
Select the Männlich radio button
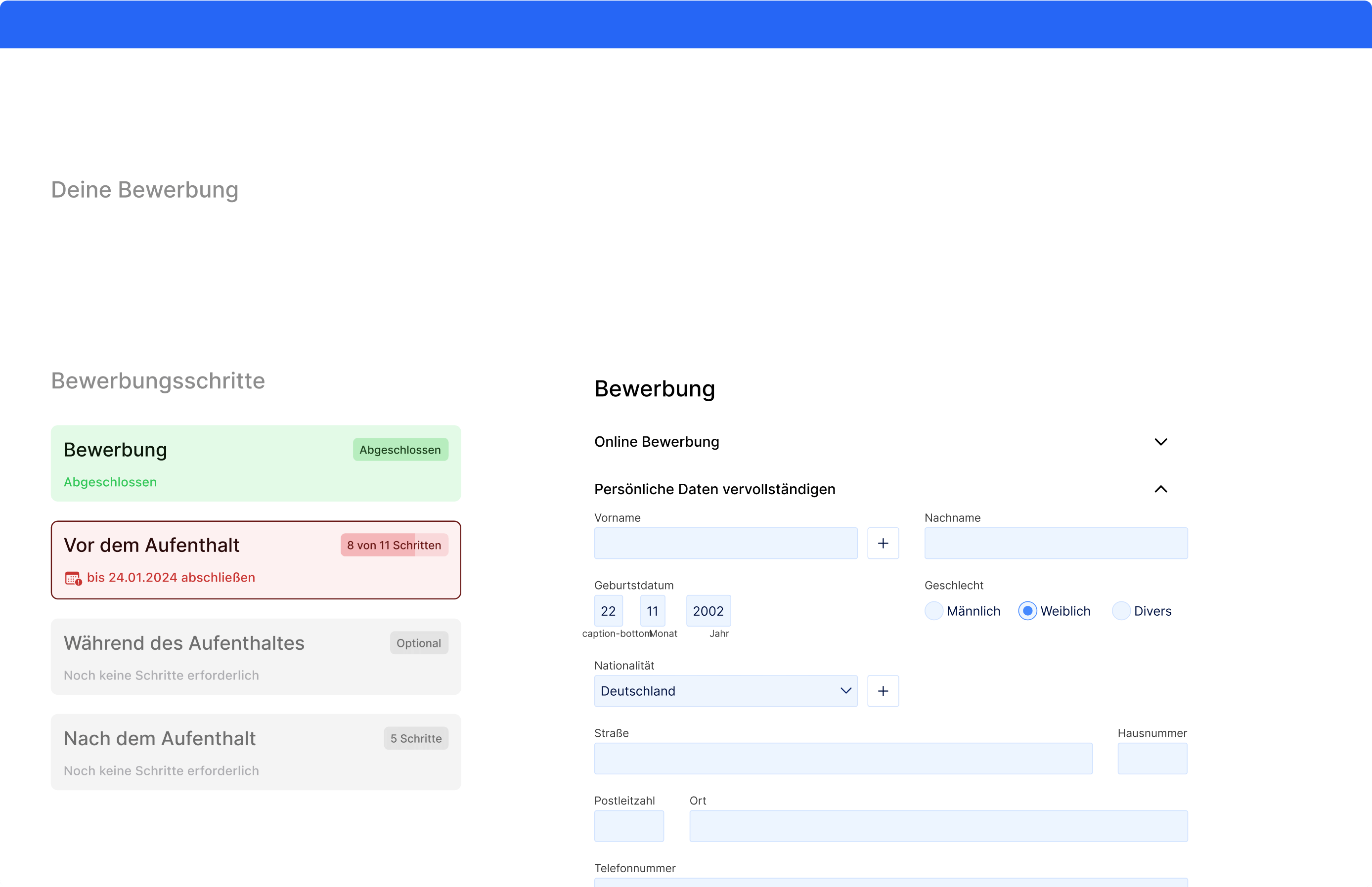[x=933, y=611]
